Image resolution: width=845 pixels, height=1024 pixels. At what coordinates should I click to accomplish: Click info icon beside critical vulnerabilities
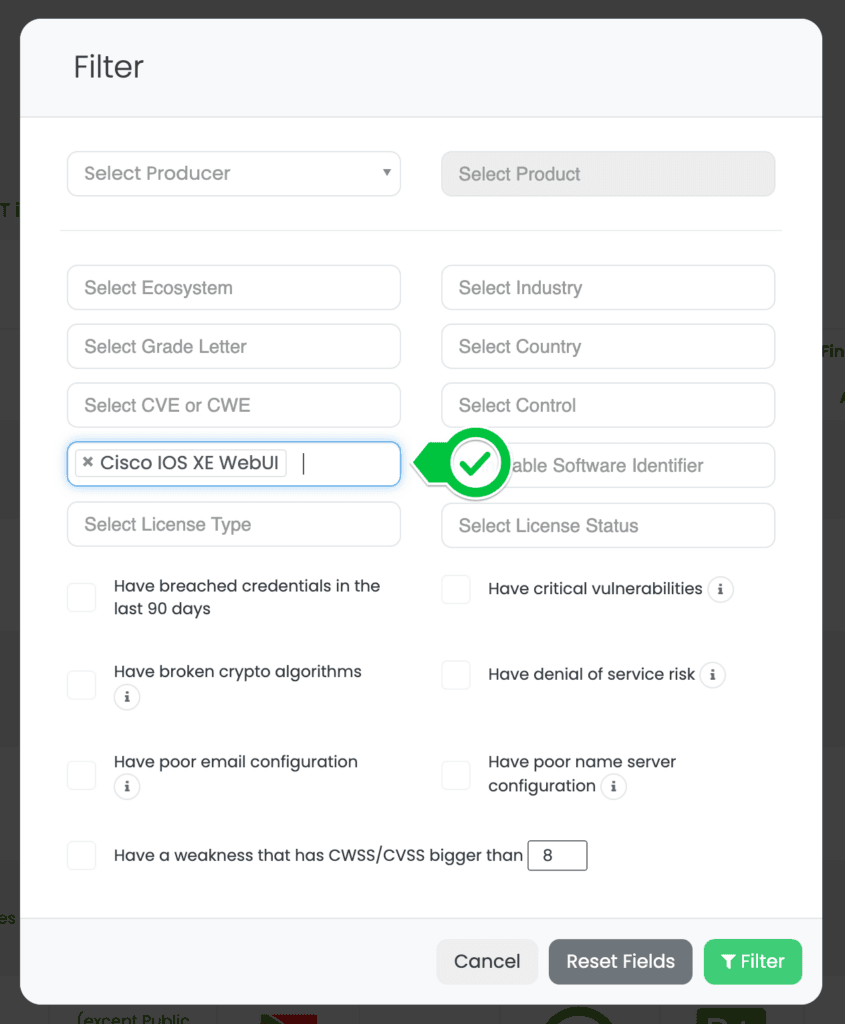[720, 589]
